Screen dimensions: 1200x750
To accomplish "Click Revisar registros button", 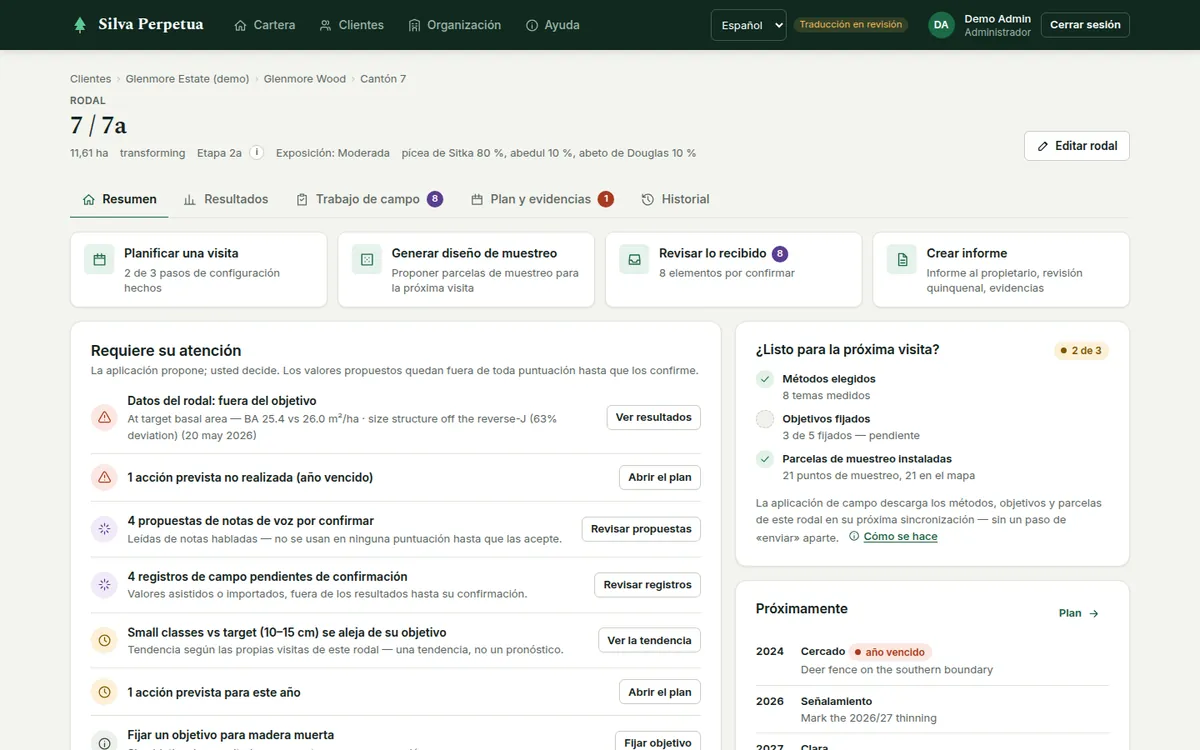I will 648,585.
